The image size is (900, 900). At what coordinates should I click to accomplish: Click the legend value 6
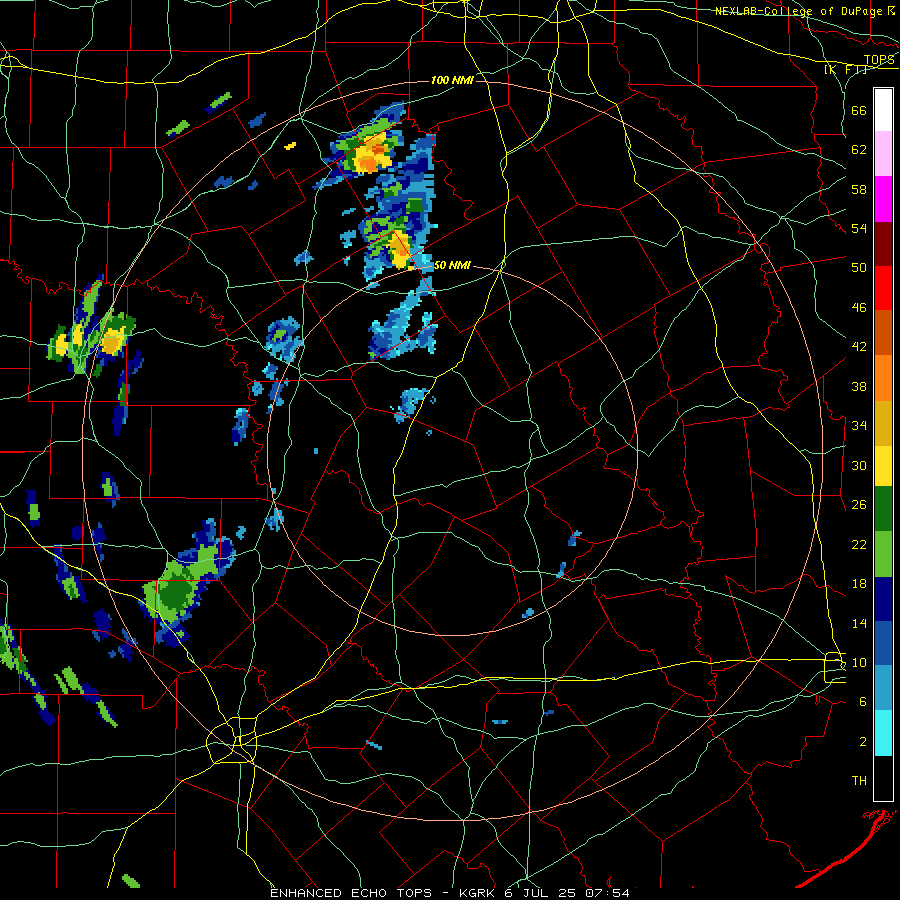point(863,702)
